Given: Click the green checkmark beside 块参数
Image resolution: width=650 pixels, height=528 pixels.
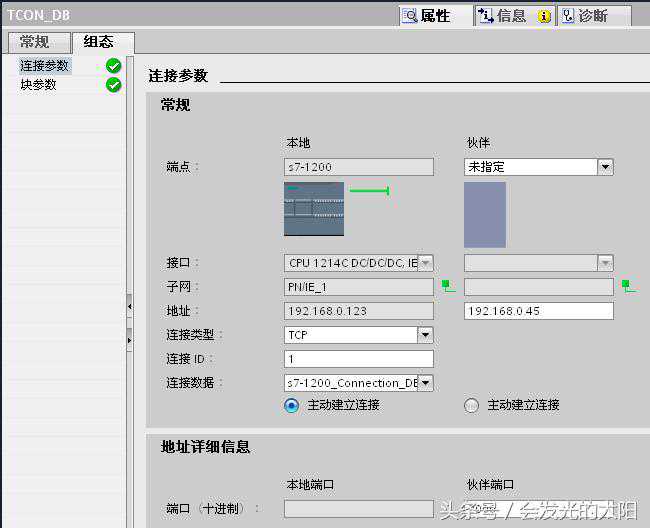Looking at the screenshot, I should click(113, 85).
